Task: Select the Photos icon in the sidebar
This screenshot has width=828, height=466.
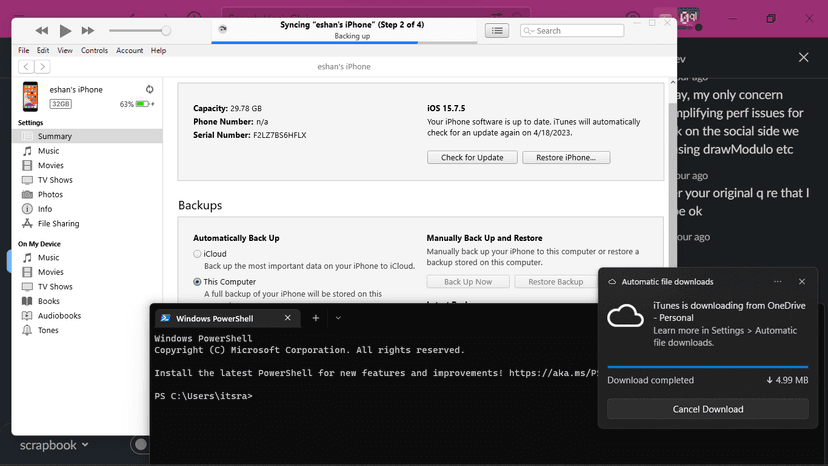Action: click(x=28, y=195)
